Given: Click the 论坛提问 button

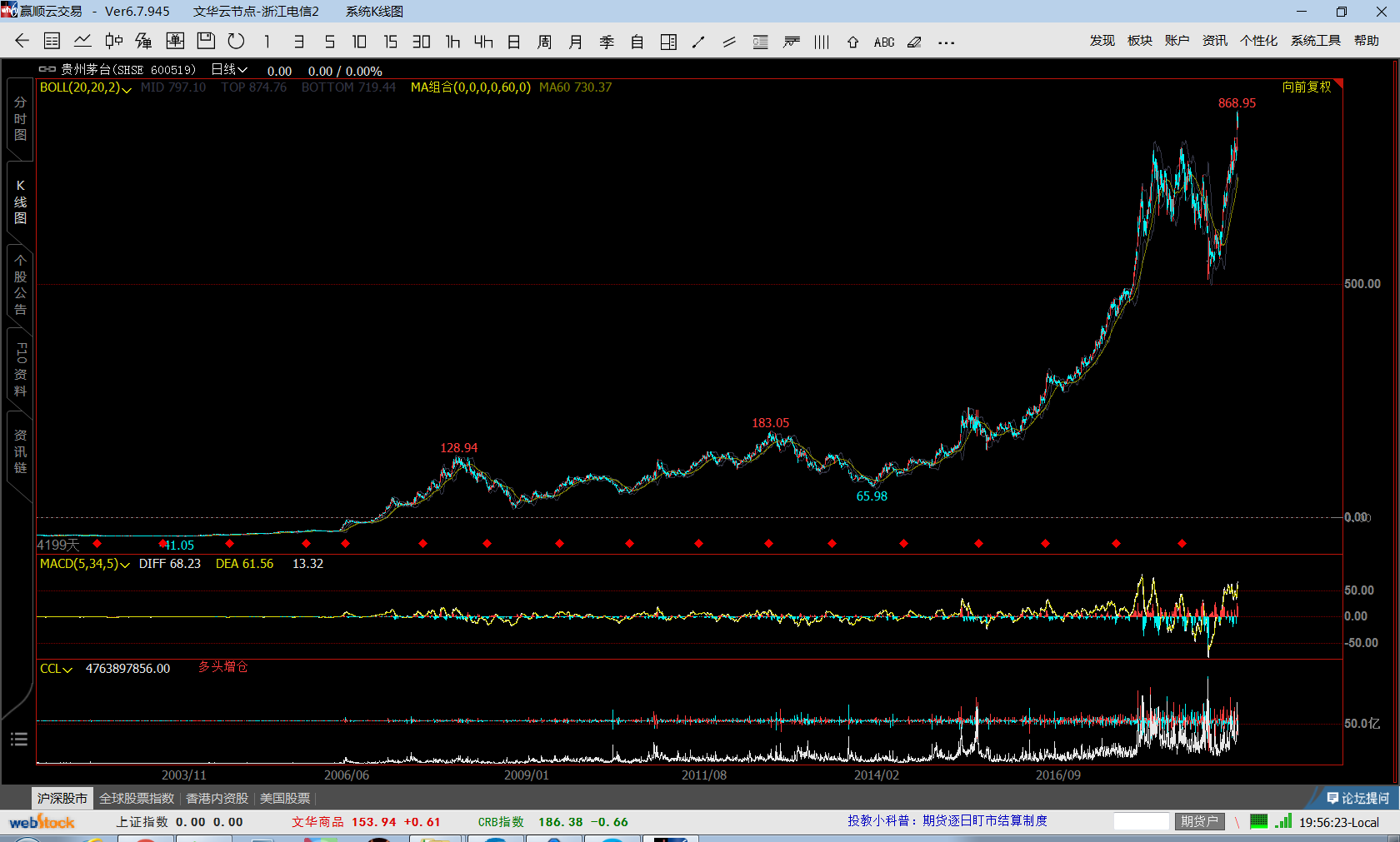Looking at the screenshot, I should pyautogui.click(x=1358, y=798).
